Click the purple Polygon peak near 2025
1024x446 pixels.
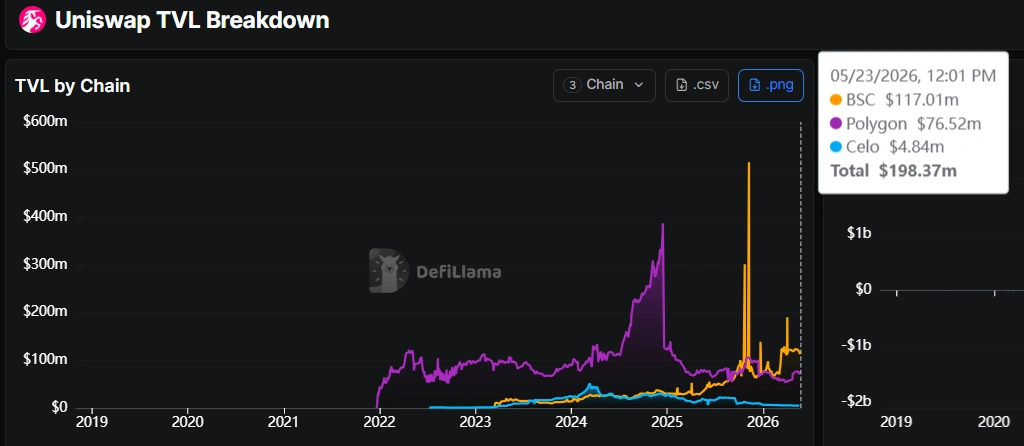[663, 225]
